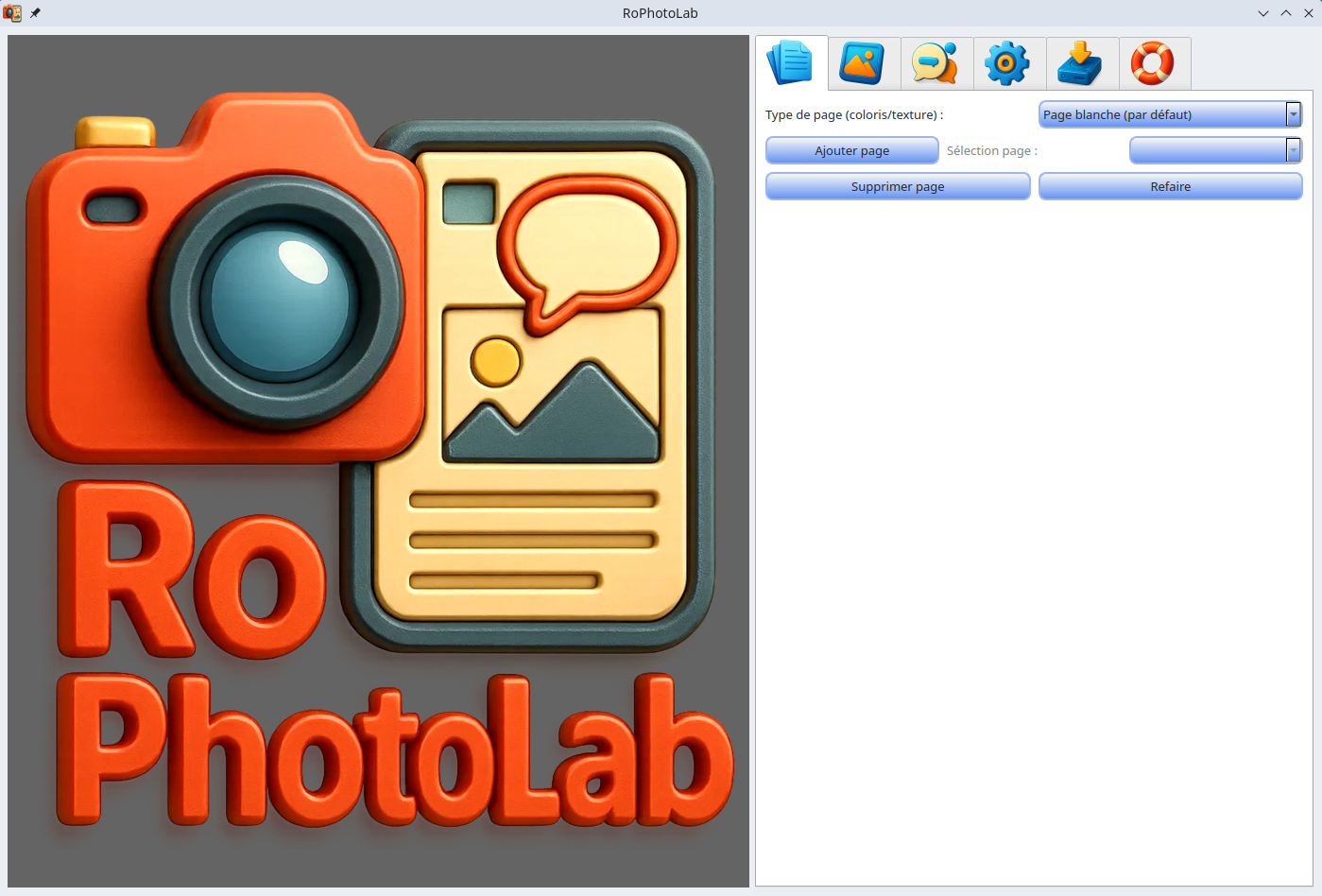Open the lifebuoy help tab
Image resolution: width=1322 pixels, height=896 pixels.
click(1154, 63)
